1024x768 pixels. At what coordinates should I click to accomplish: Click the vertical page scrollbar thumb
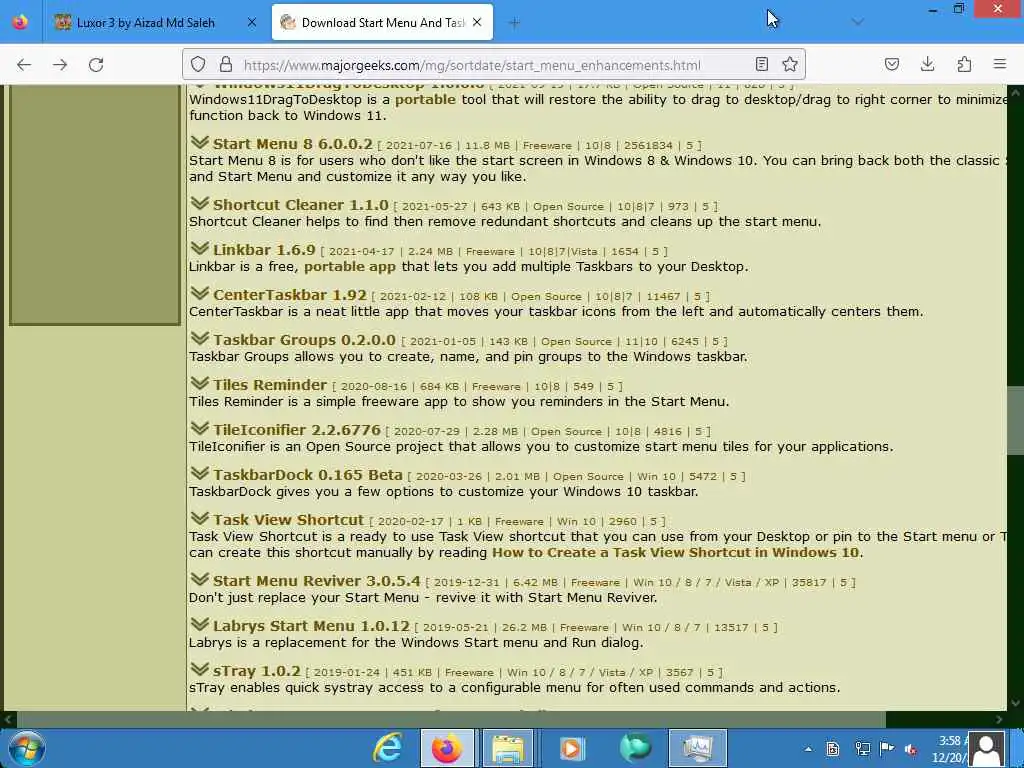[1015, 420]
